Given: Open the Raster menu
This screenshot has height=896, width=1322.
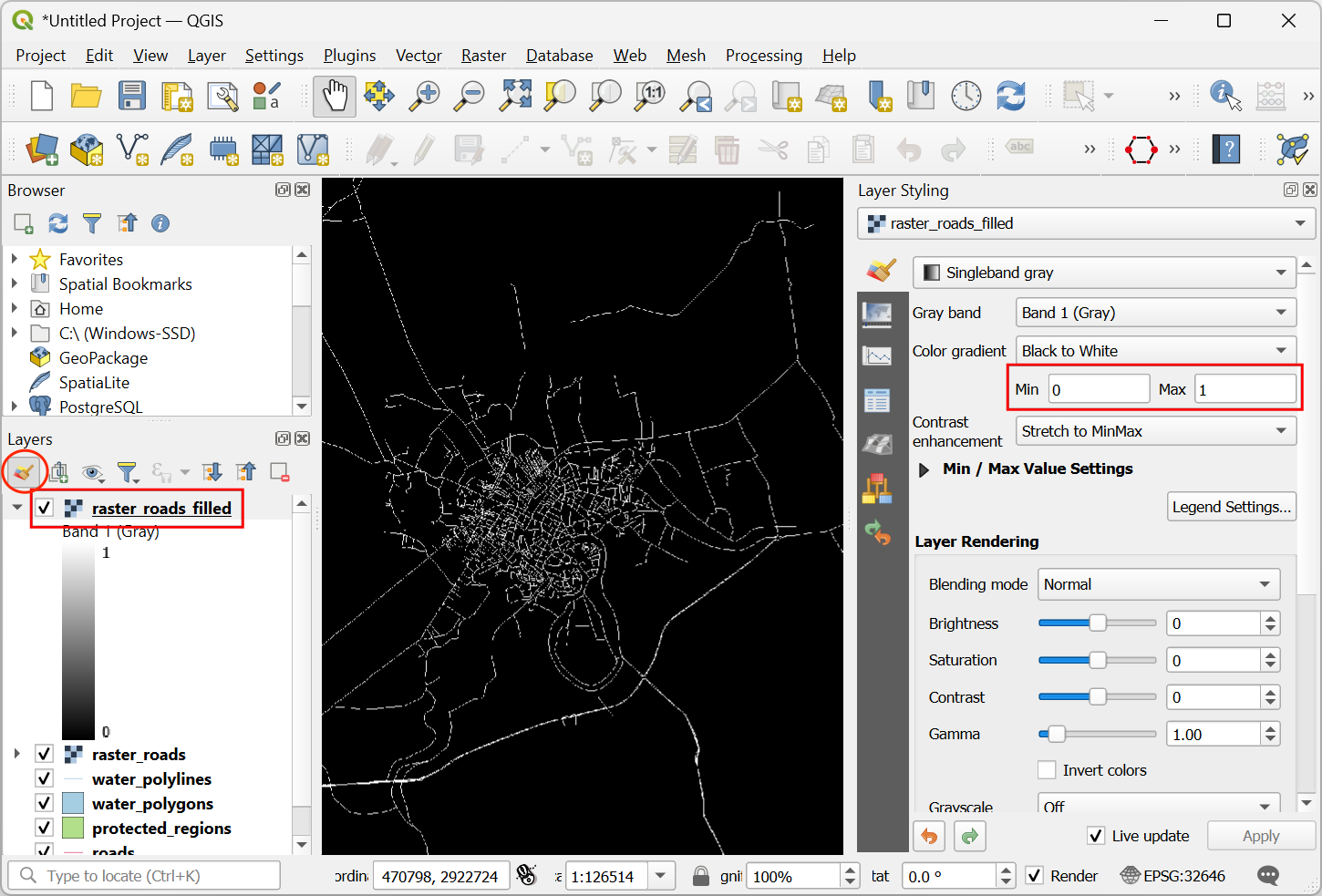Looking at the screenshot, I should pyautogui.click(x=483, y=56).
